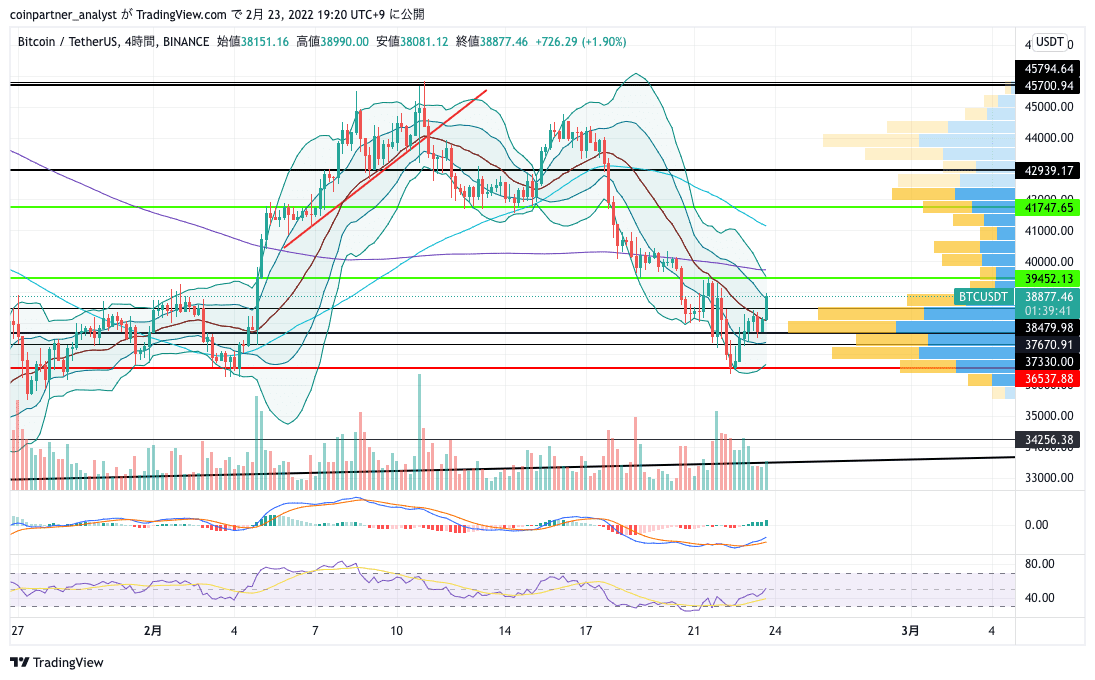Select the 45794.64 price level label
Screen dimensions: 1095x680
point(1048,68)
